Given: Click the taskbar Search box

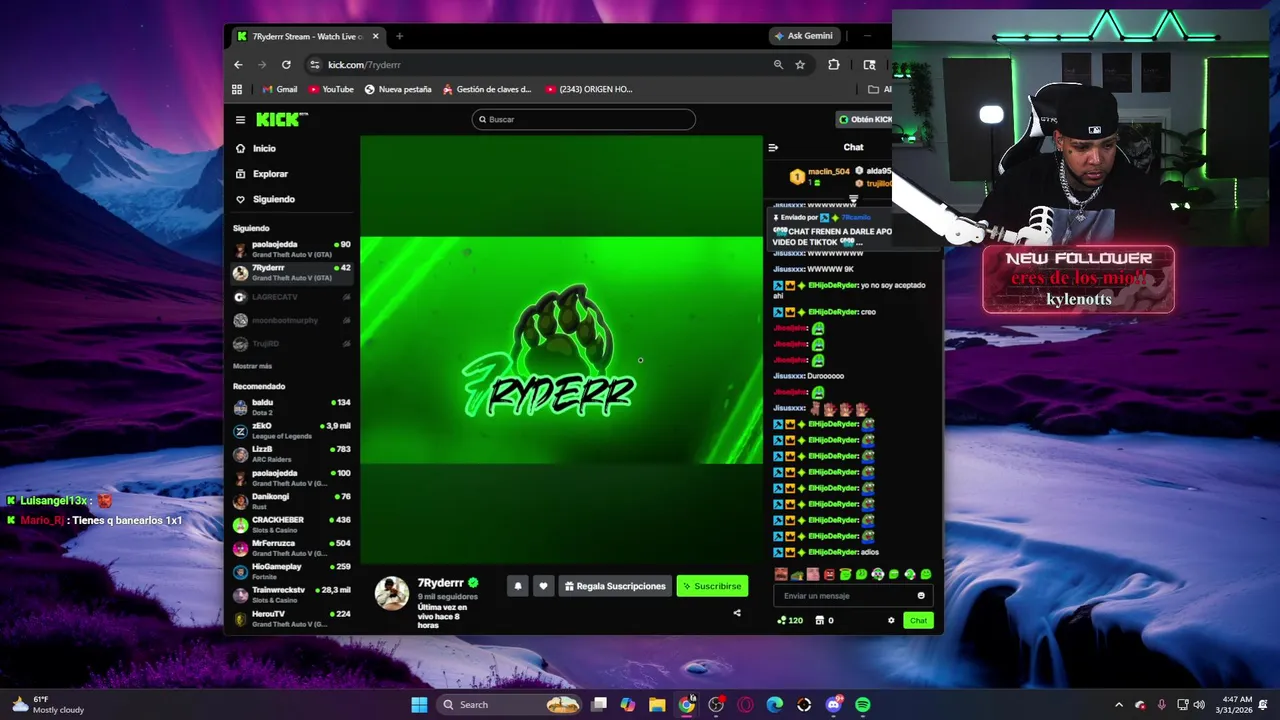Looking at the screenshot, I should pyautogui.click(x=511, y=705).
